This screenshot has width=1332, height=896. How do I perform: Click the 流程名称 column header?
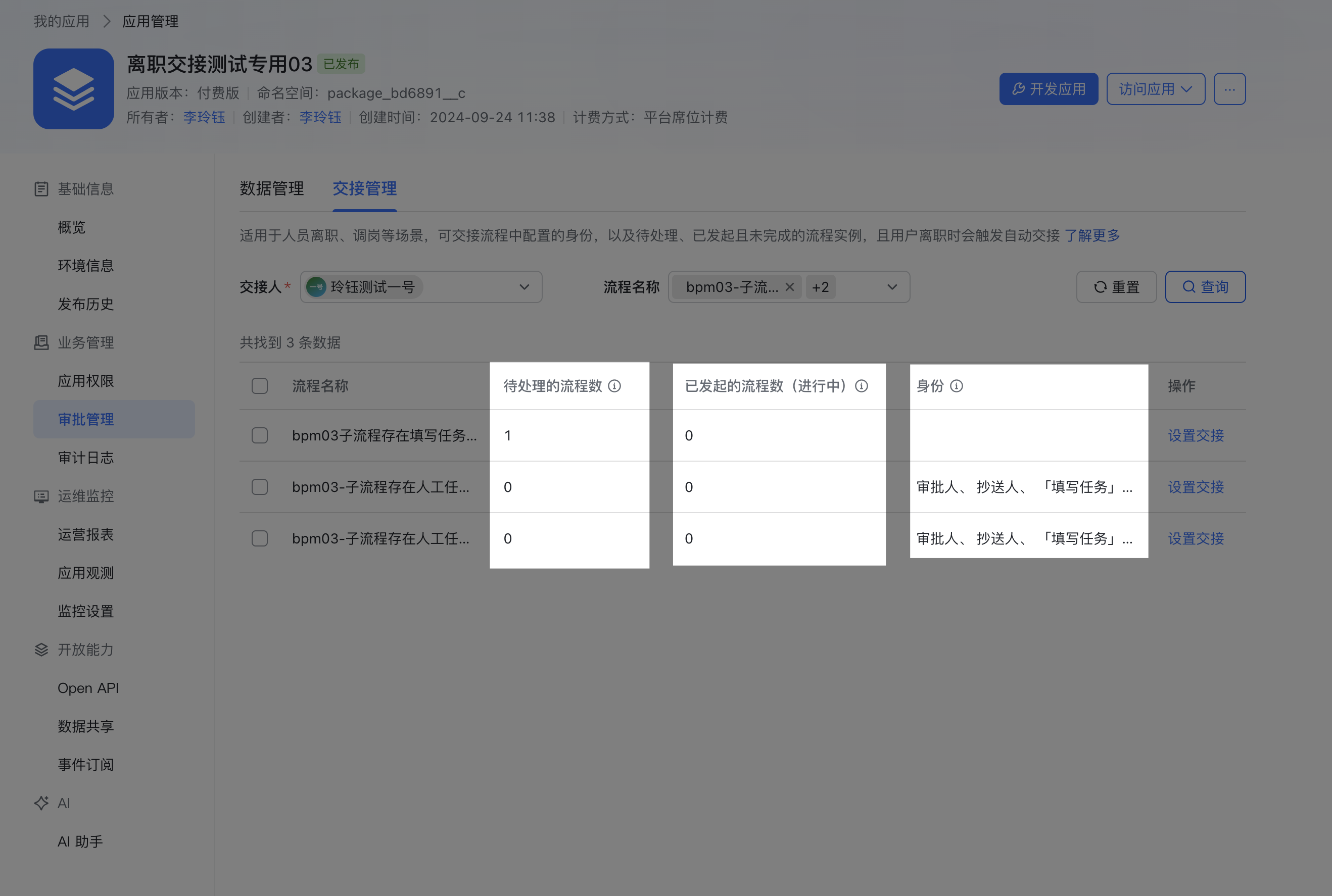(x=320, y=386)
